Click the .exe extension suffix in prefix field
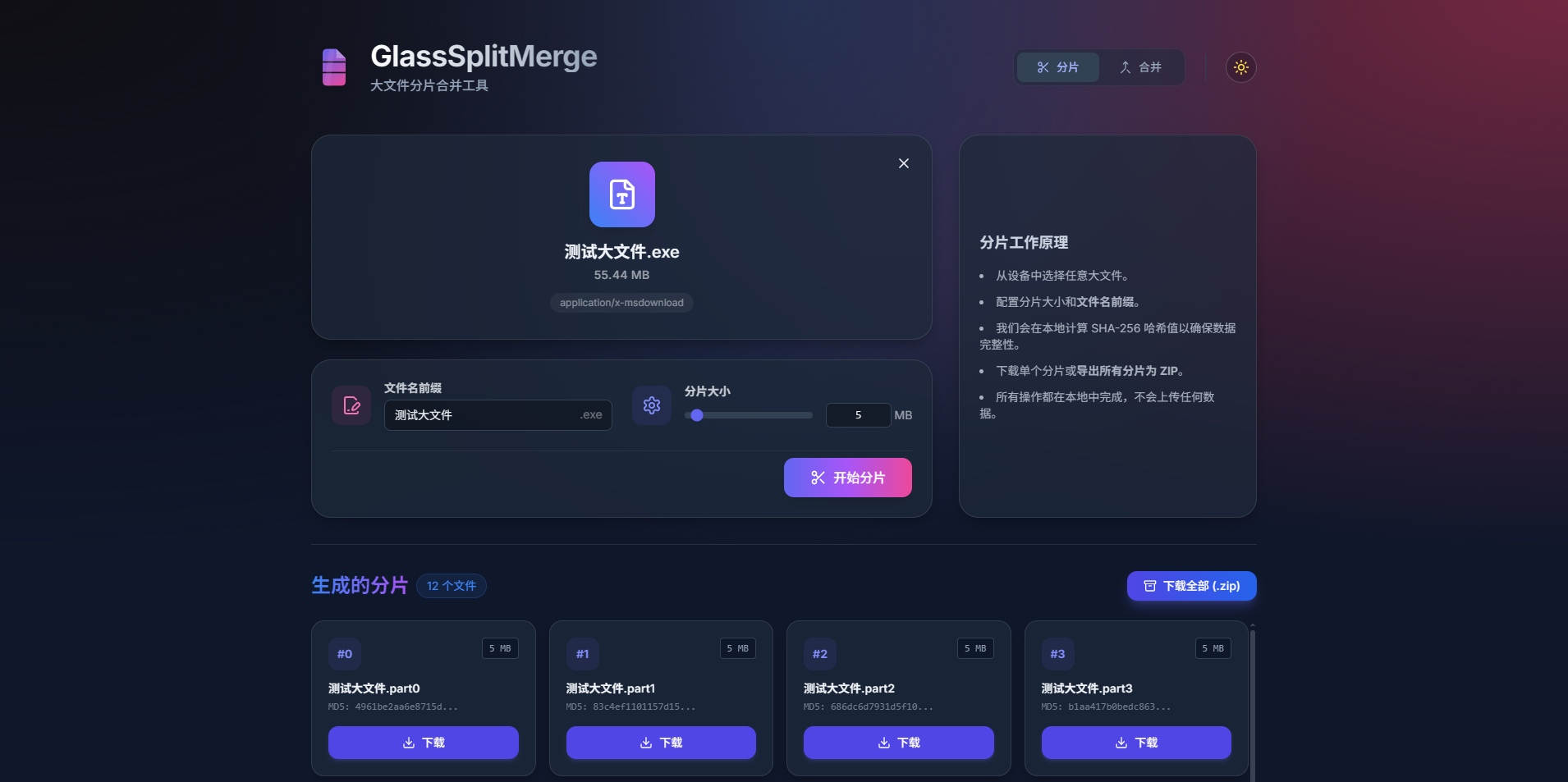Screen dimensions: 1568x782 click(591, 415)
